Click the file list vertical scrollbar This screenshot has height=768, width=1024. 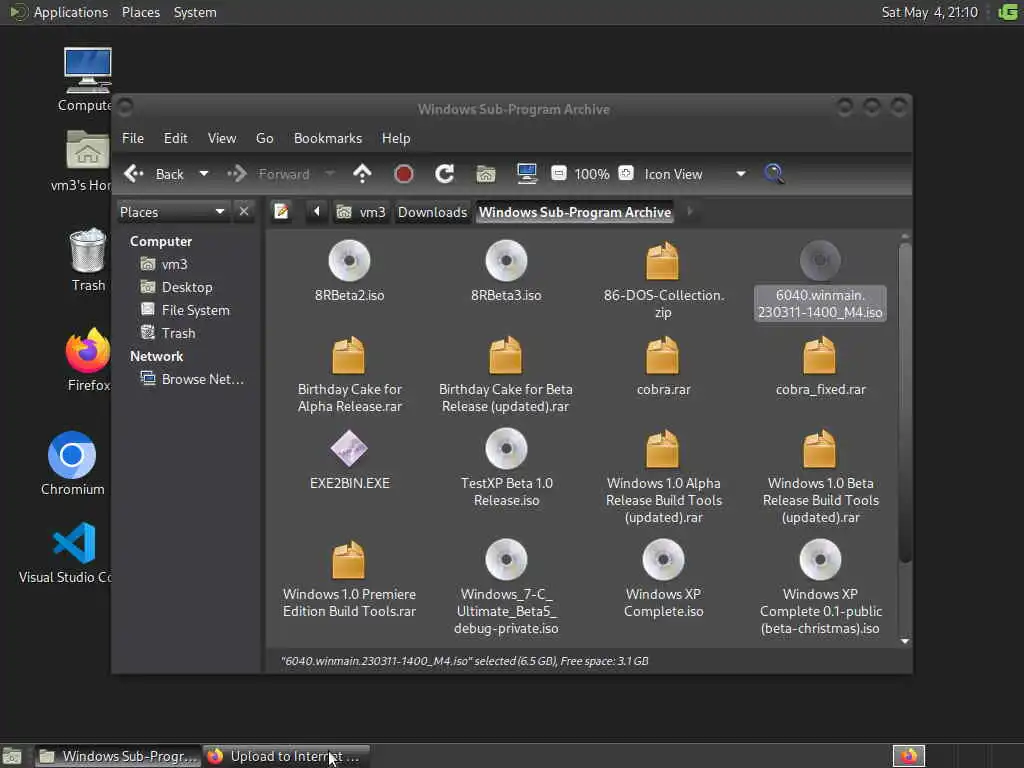point(904,402)
